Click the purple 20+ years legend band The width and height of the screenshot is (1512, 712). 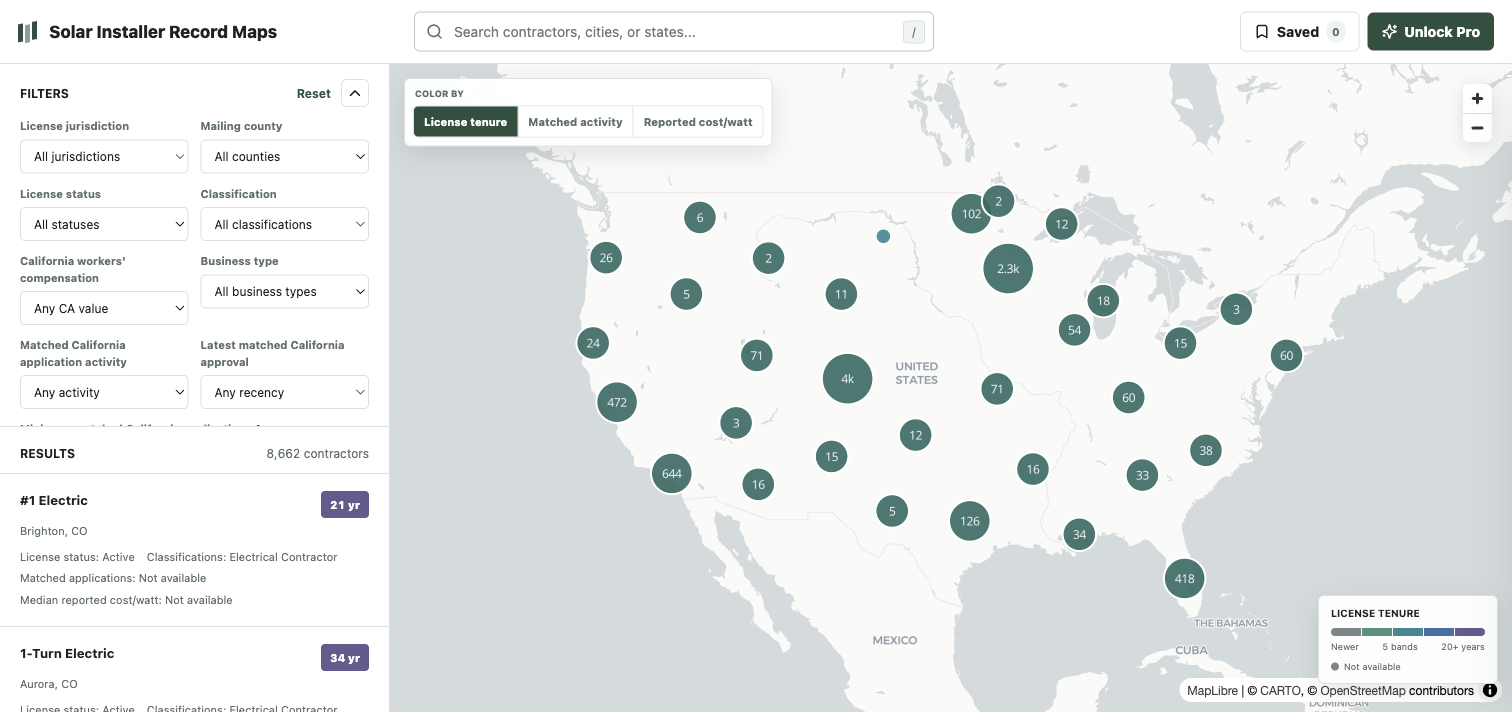(x=1470, y=632)
